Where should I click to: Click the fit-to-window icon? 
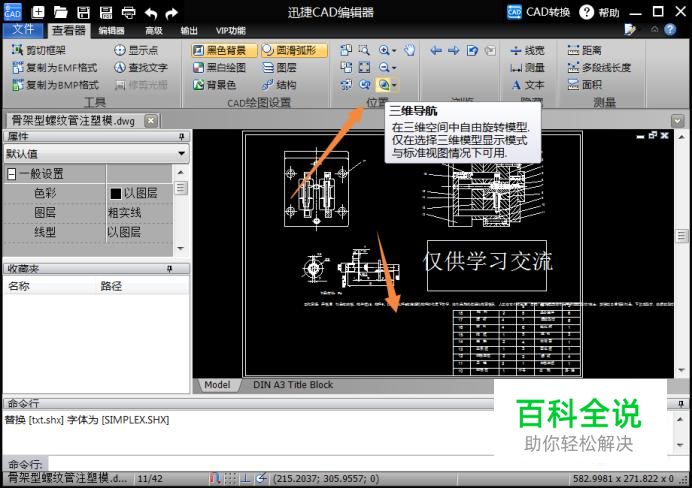click(x=364, y=68)
